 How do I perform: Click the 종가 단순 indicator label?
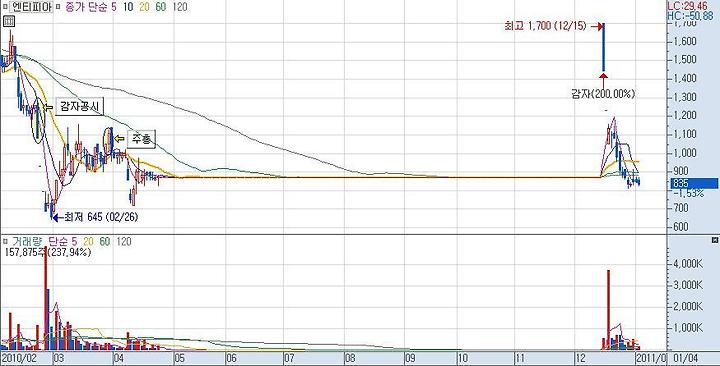point(87,7)
